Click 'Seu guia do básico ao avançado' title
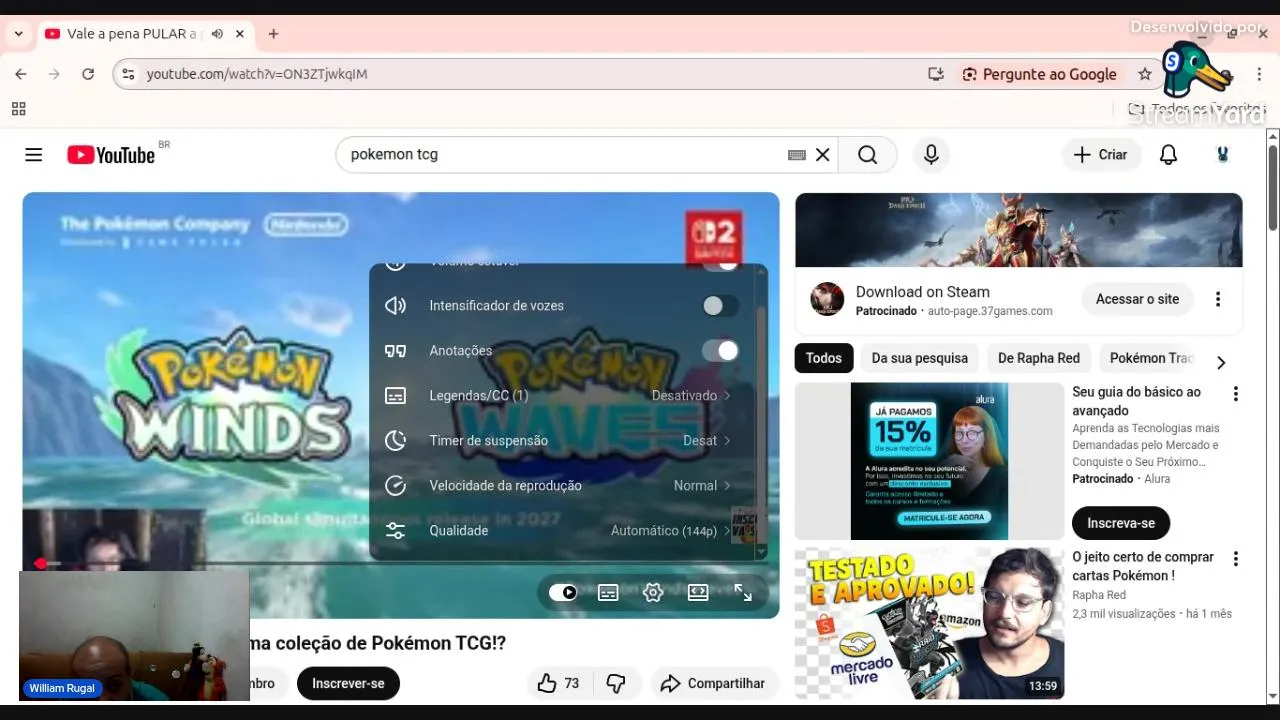 coord(1137,401)
